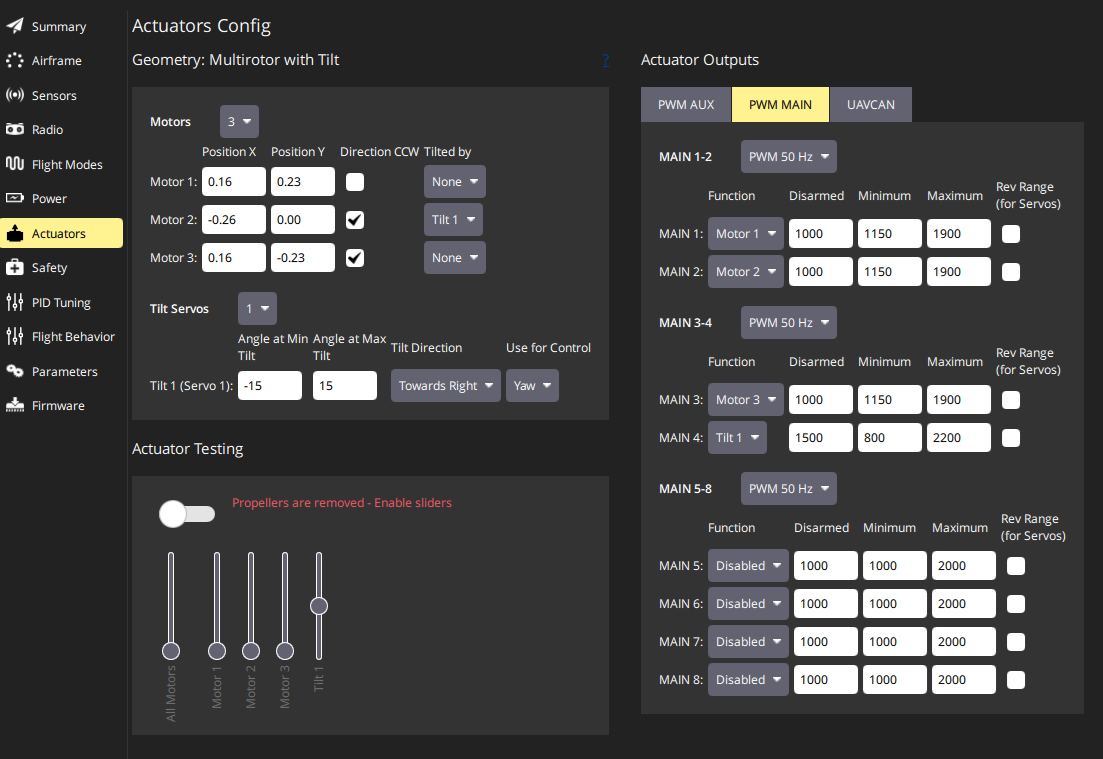Image resolution: width=1103 pixels, height=759 pixels.
Task: Open Motor 3 Tilted by dropdown
Action: pos(454,258)
